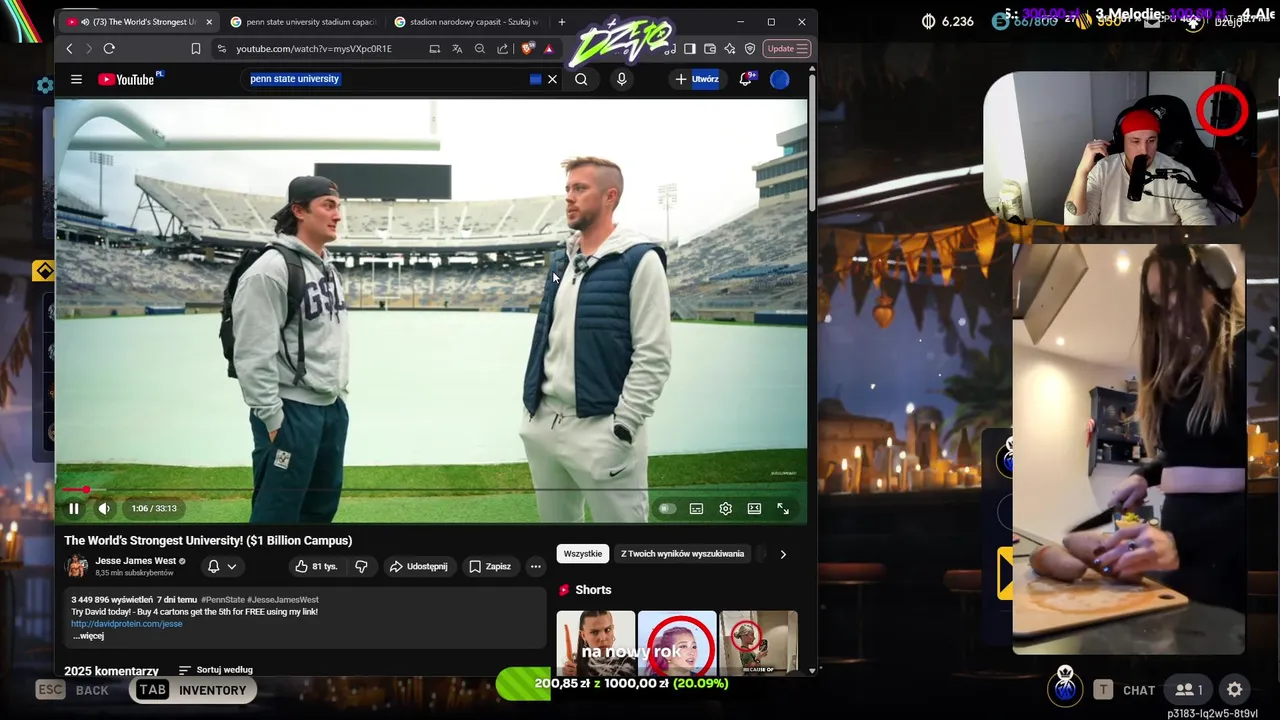Open the davidprotein.com/jesse link
The width and height of the screenshot is (1280, 720).
click(127, 624)
